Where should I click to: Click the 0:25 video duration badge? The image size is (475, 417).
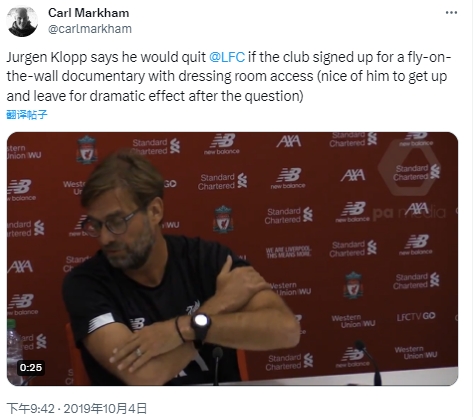(31, 368)
